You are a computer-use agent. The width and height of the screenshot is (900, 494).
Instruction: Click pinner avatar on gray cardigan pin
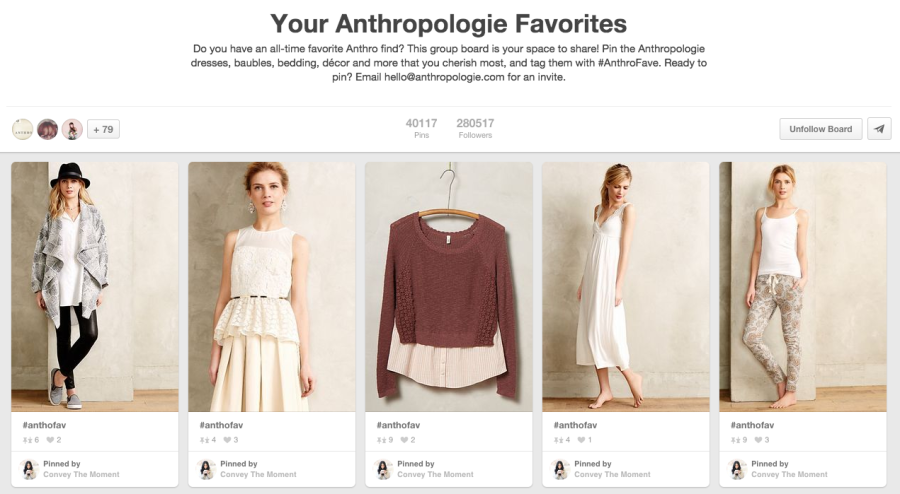point(29,469)
